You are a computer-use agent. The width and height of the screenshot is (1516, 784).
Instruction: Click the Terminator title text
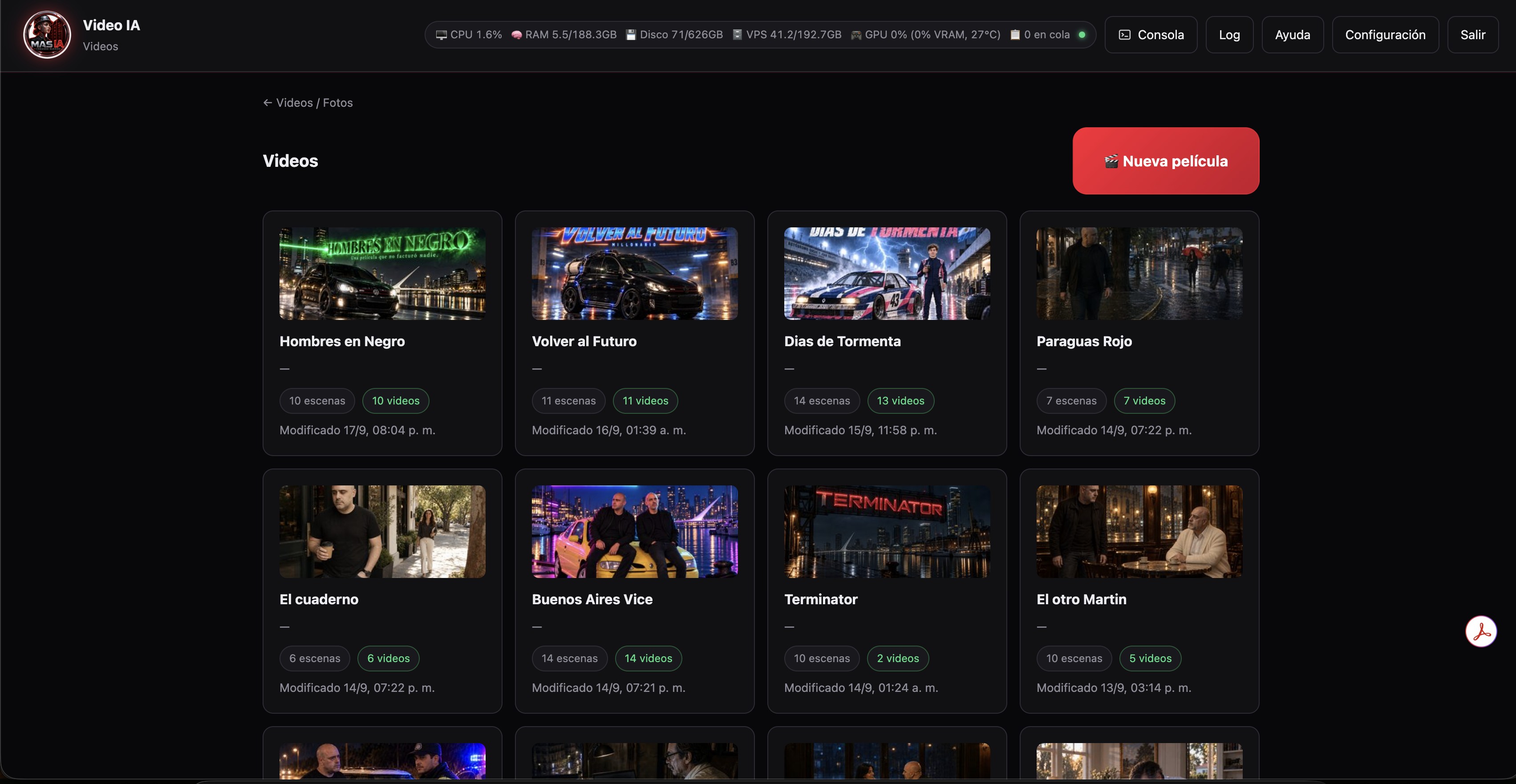[x=821, y=599]
